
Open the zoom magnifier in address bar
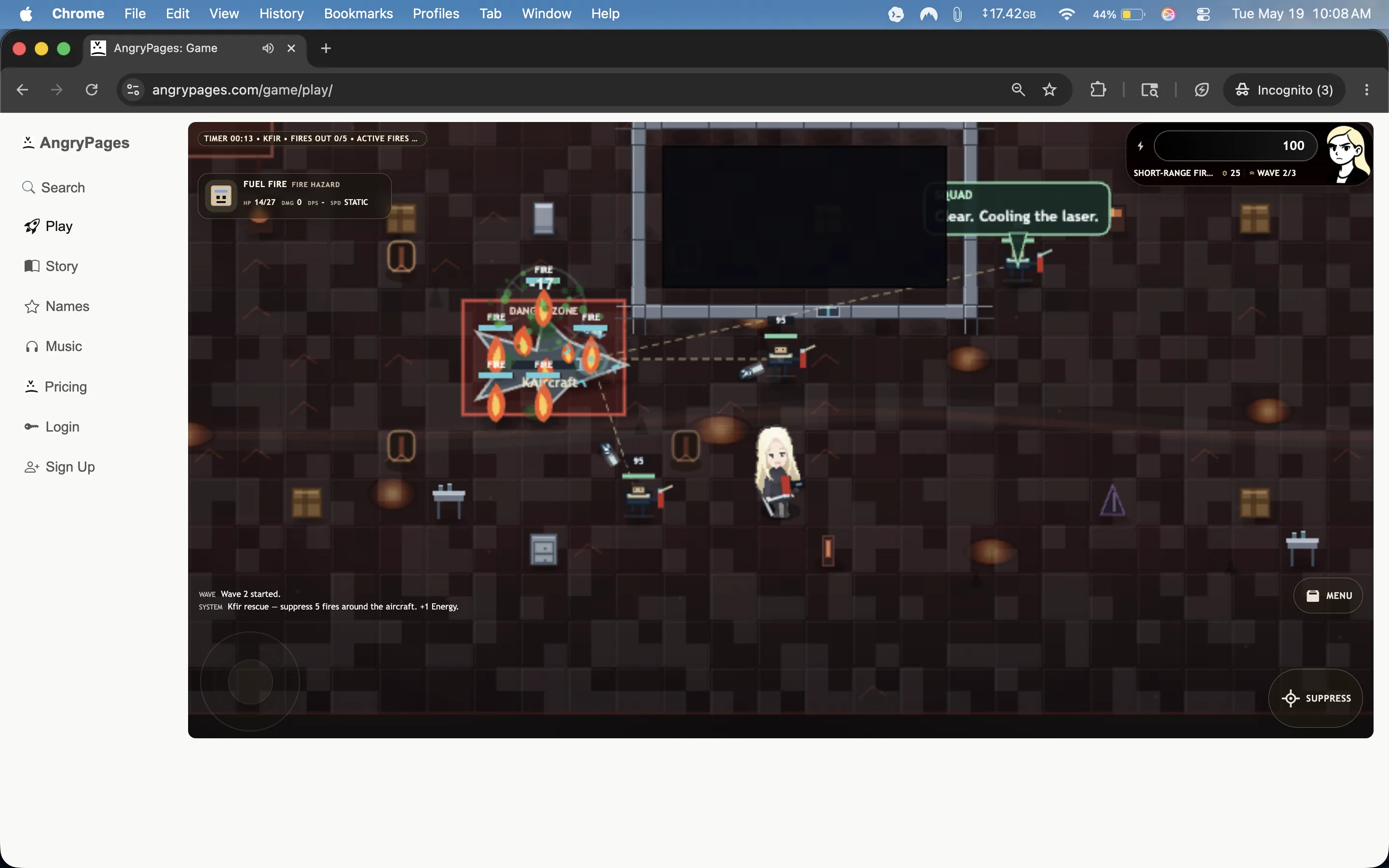tap(1018, 90)
